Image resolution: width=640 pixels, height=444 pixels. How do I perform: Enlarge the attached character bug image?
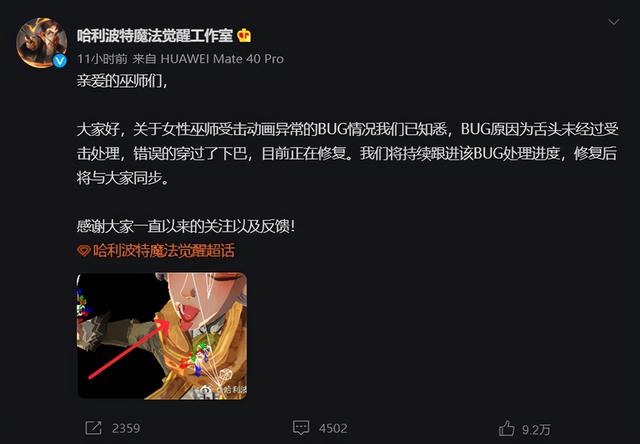point(162,336)
